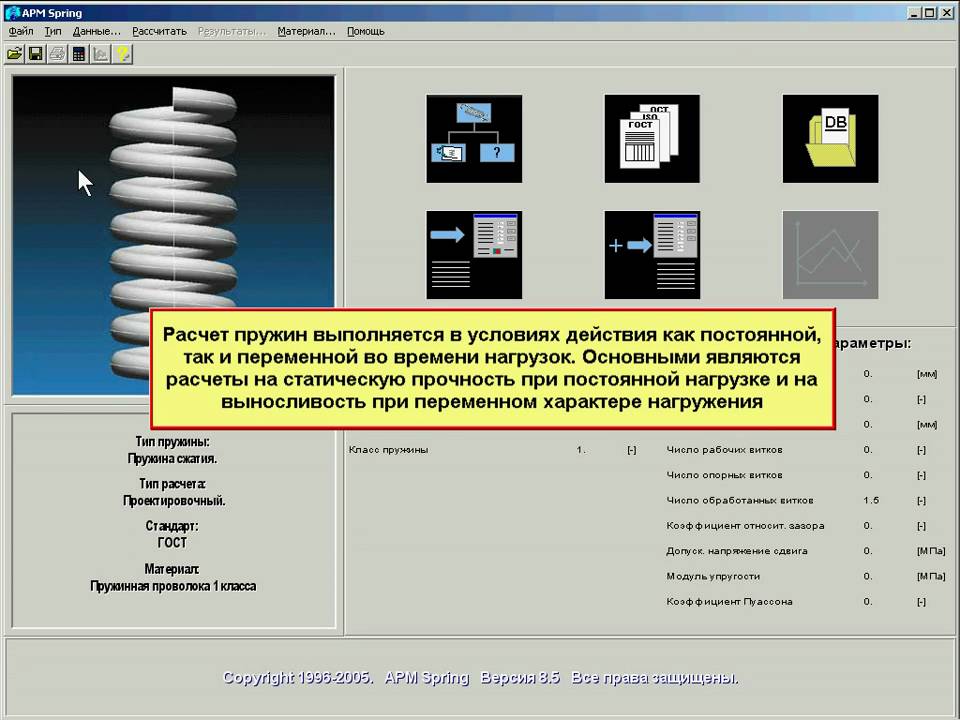Maximize the APM Spring window

(929, 12)
